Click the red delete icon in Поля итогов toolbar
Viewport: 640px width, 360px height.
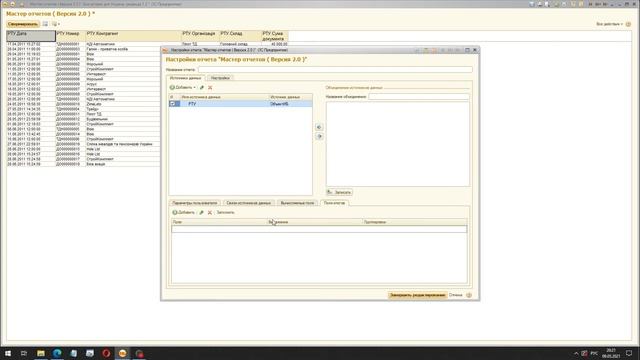point(210,212)
